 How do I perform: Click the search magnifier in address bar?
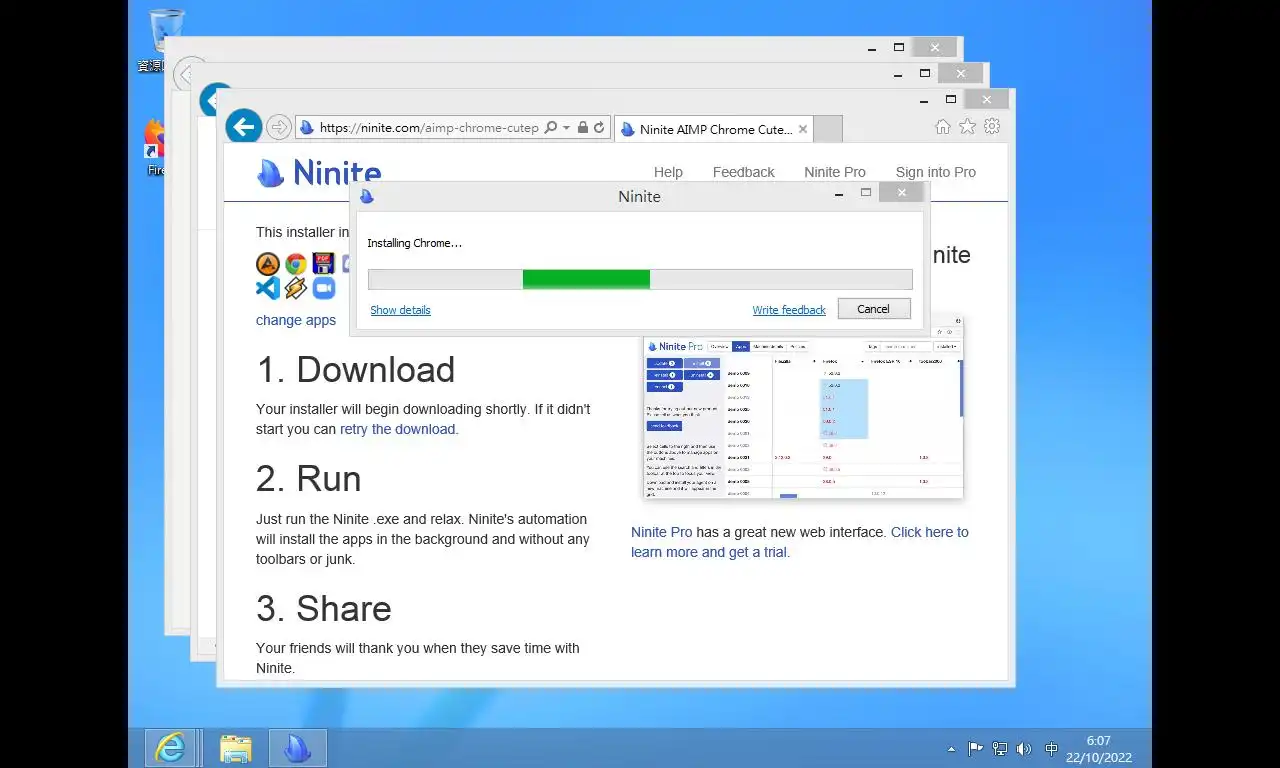pos(550,128)
